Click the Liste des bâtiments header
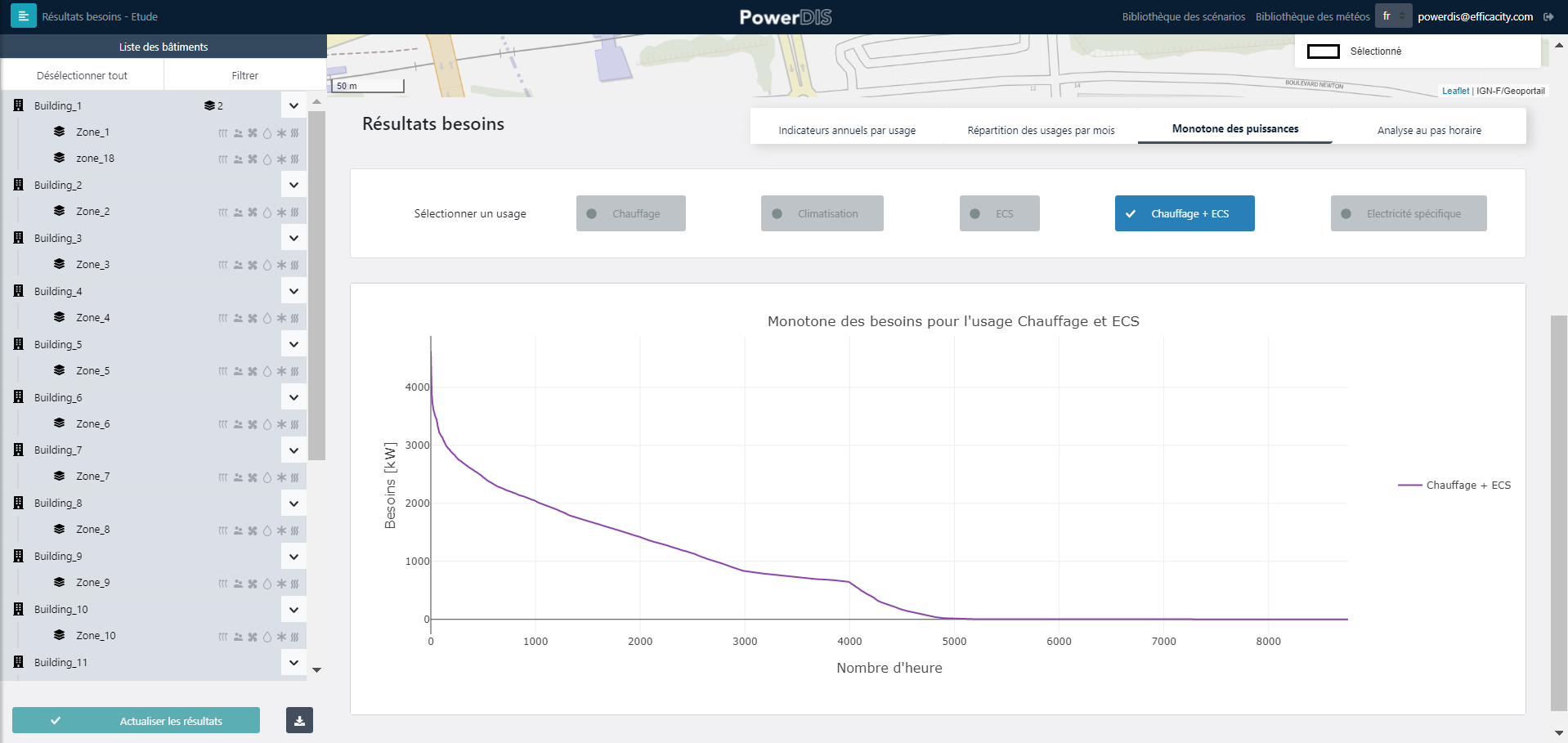The image size is (1568, 743). [164, 47]
